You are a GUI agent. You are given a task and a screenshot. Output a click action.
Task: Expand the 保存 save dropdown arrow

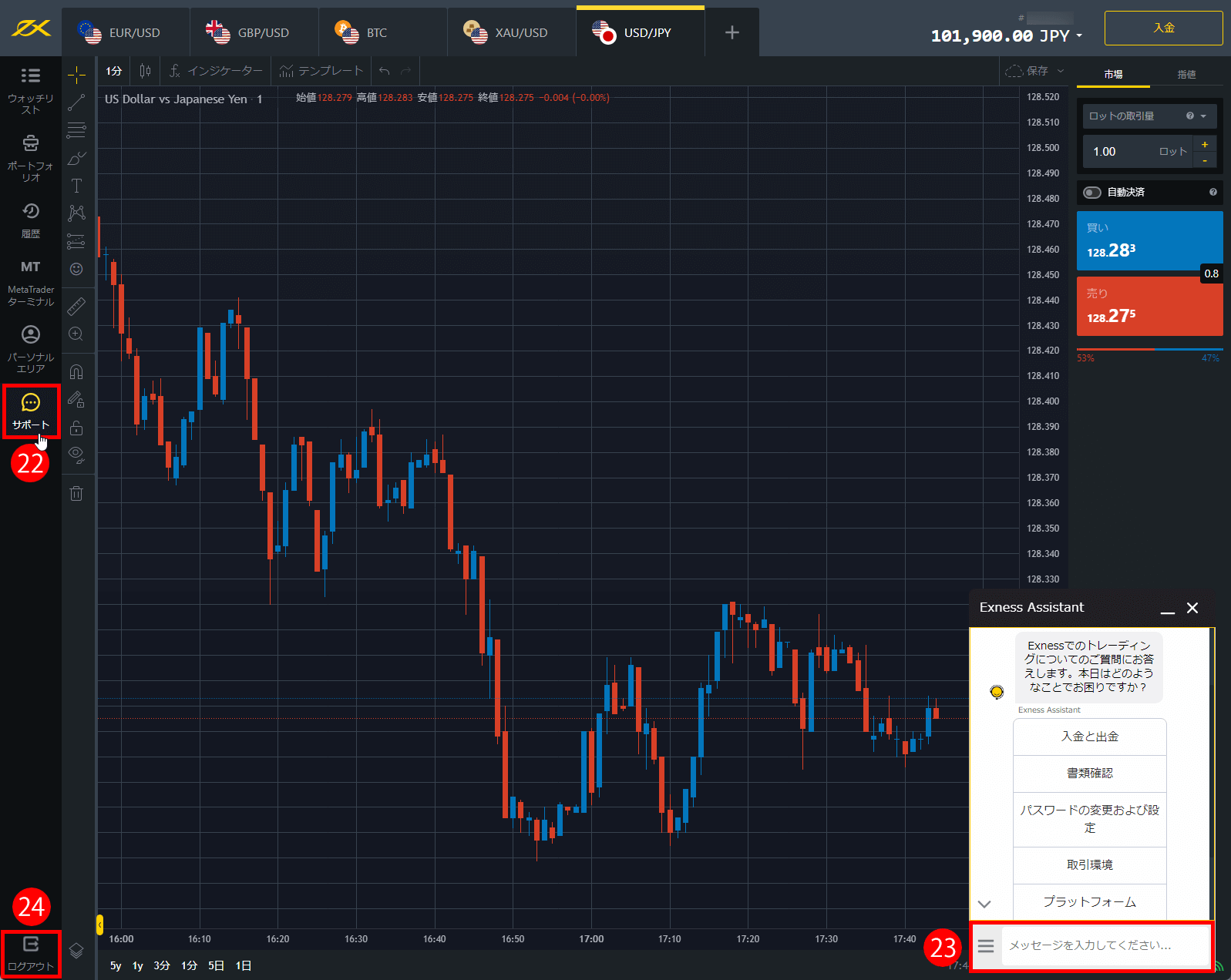point(1061,71)
